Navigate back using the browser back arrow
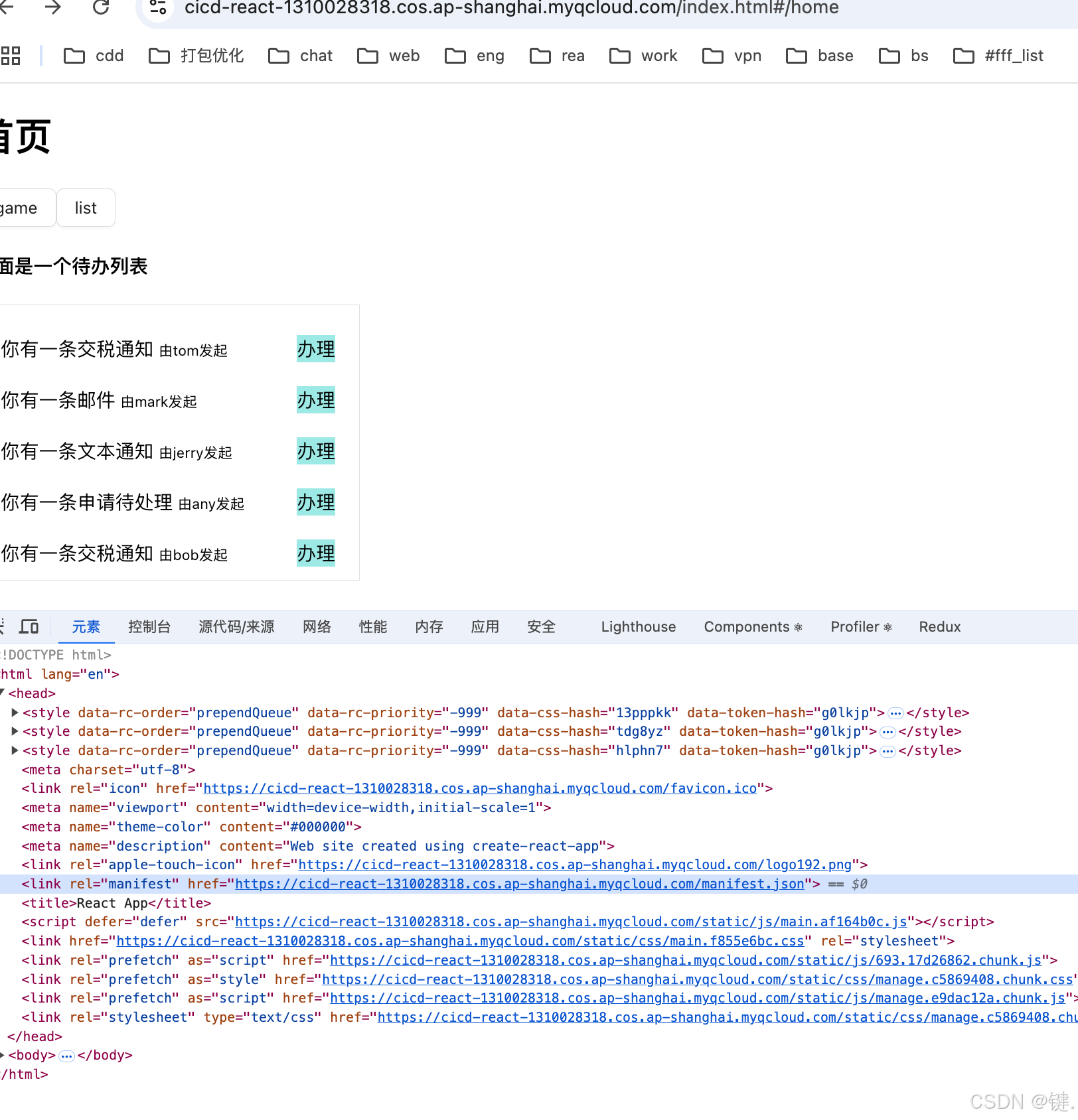The height and width of the screenshot is (1120, 1078). click(8, 9)
